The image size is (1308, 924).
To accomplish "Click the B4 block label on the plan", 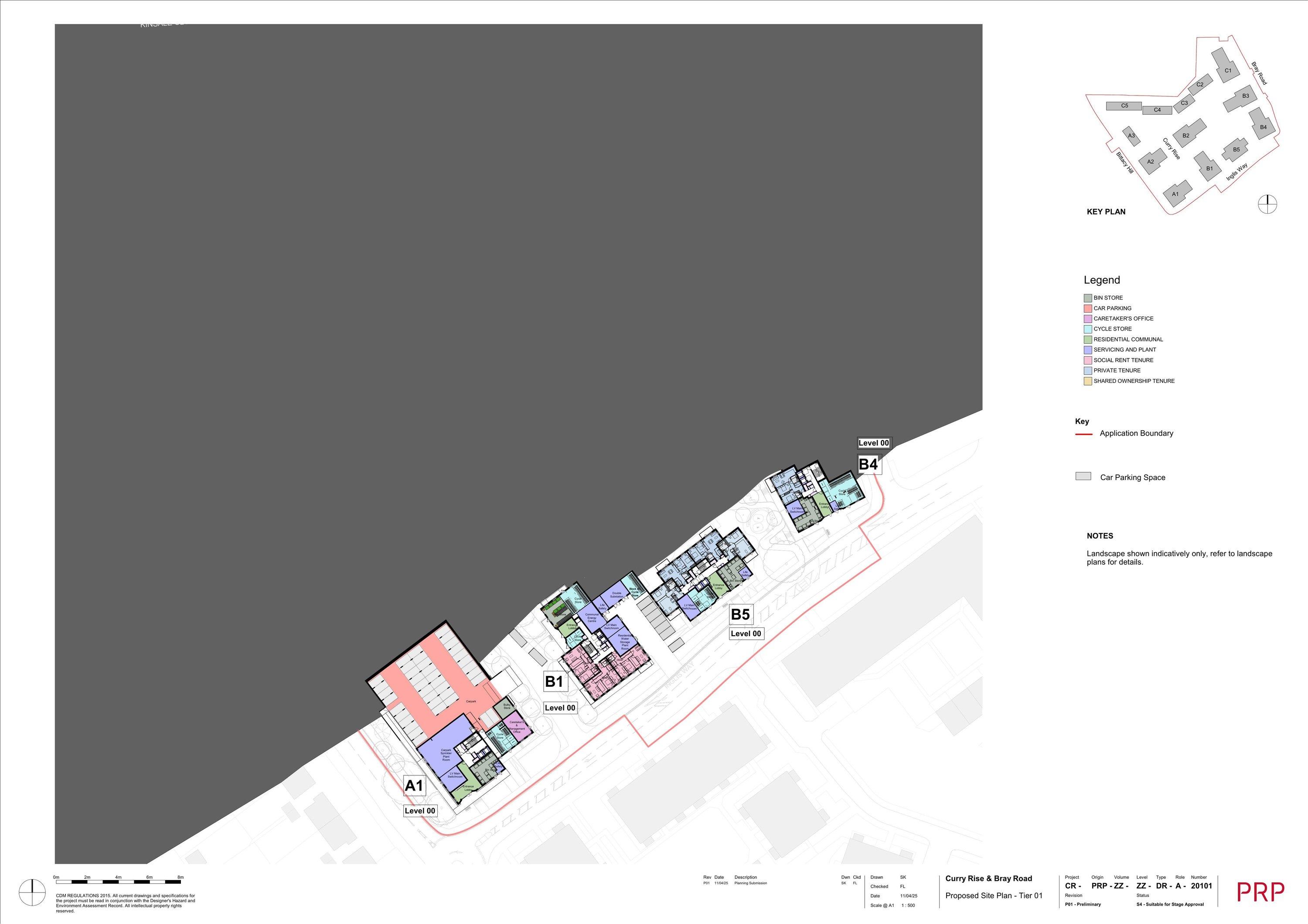I will click(868, 464).
